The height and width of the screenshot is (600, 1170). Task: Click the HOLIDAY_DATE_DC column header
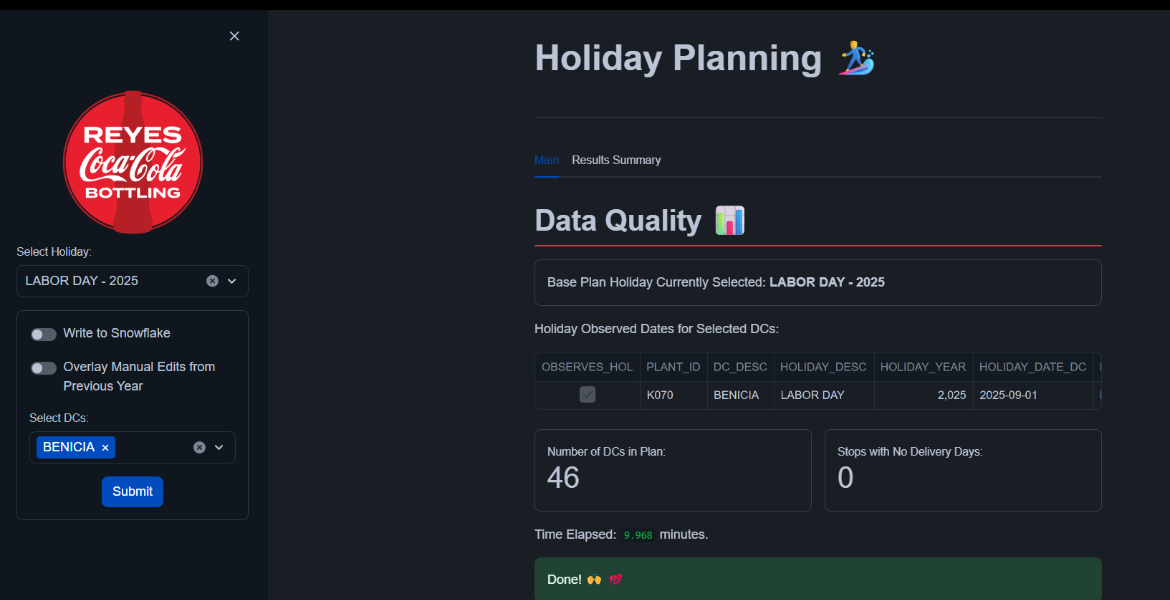tap(1032, 367)
